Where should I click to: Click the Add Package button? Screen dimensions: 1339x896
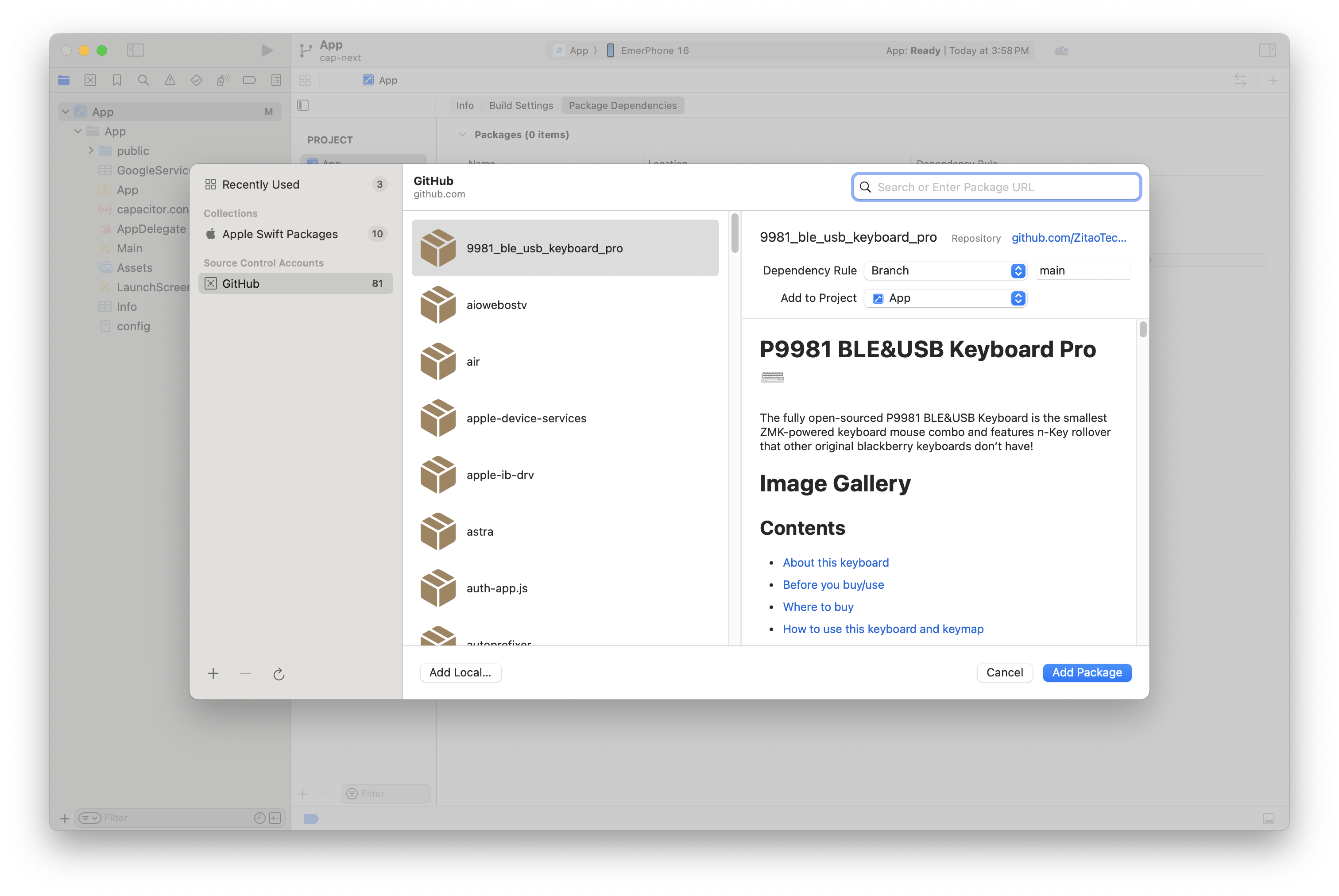(x=1087, y=672)
